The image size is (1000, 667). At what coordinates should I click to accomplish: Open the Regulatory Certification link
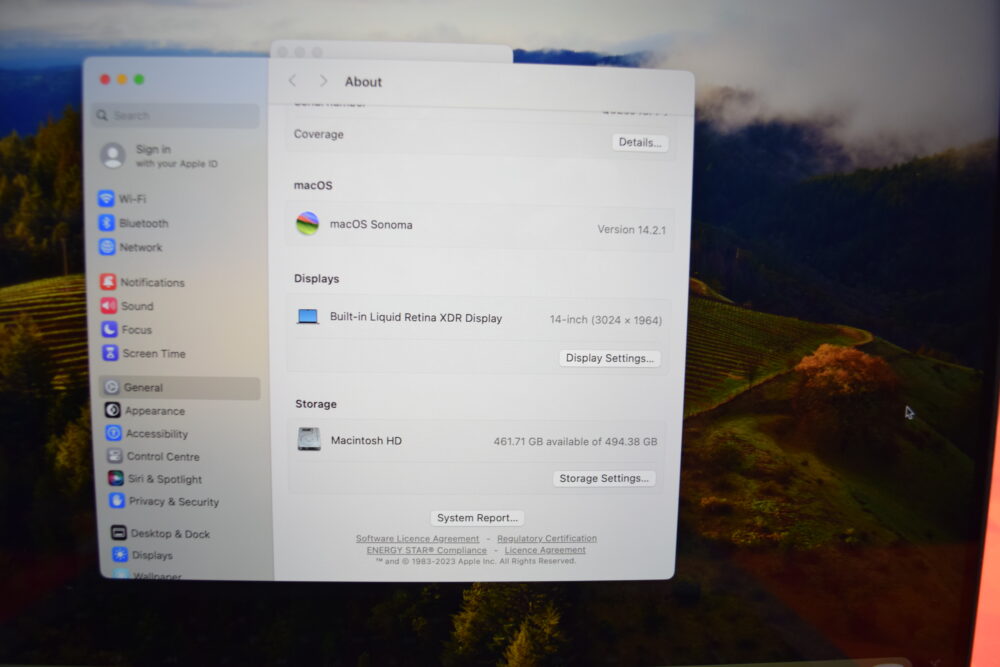click(547, 539)
